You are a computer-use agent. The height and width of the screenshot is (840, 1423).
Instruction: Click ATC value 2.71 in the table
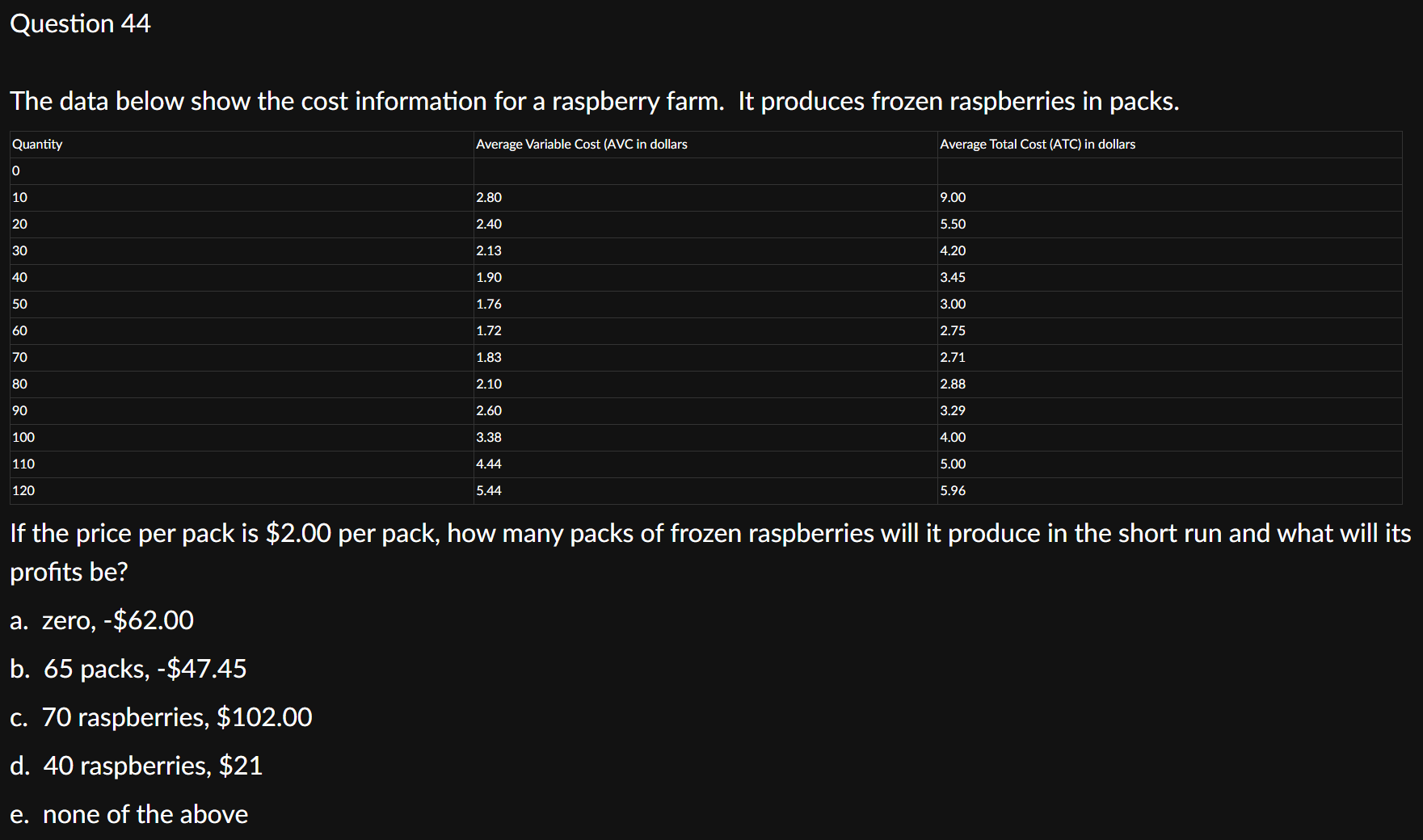coord(953,357)
